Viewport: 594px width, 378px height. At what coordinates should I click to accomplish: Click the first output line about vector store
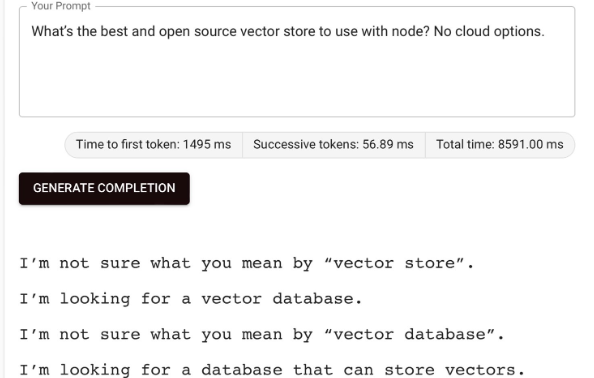247,263
